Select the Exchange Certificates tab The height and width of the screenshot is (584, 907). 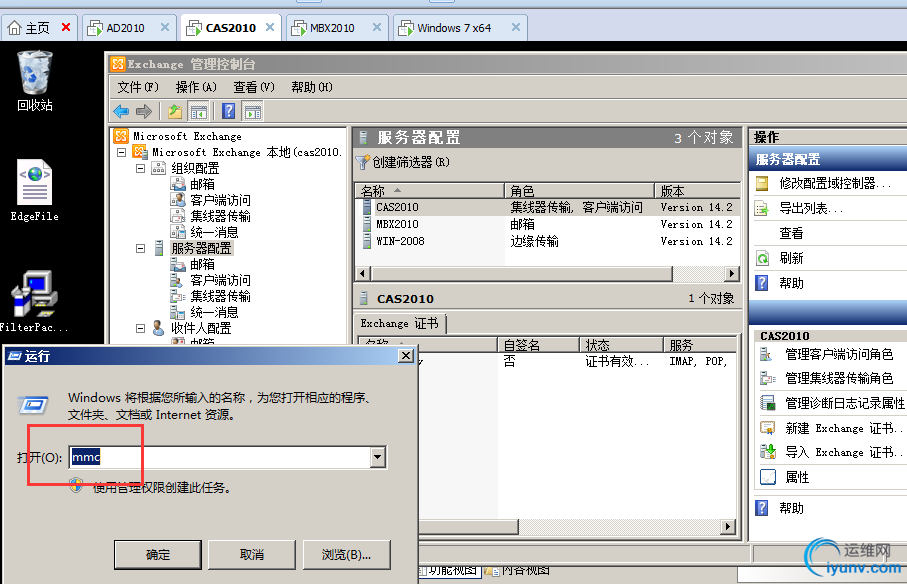[x=399, y=323]
